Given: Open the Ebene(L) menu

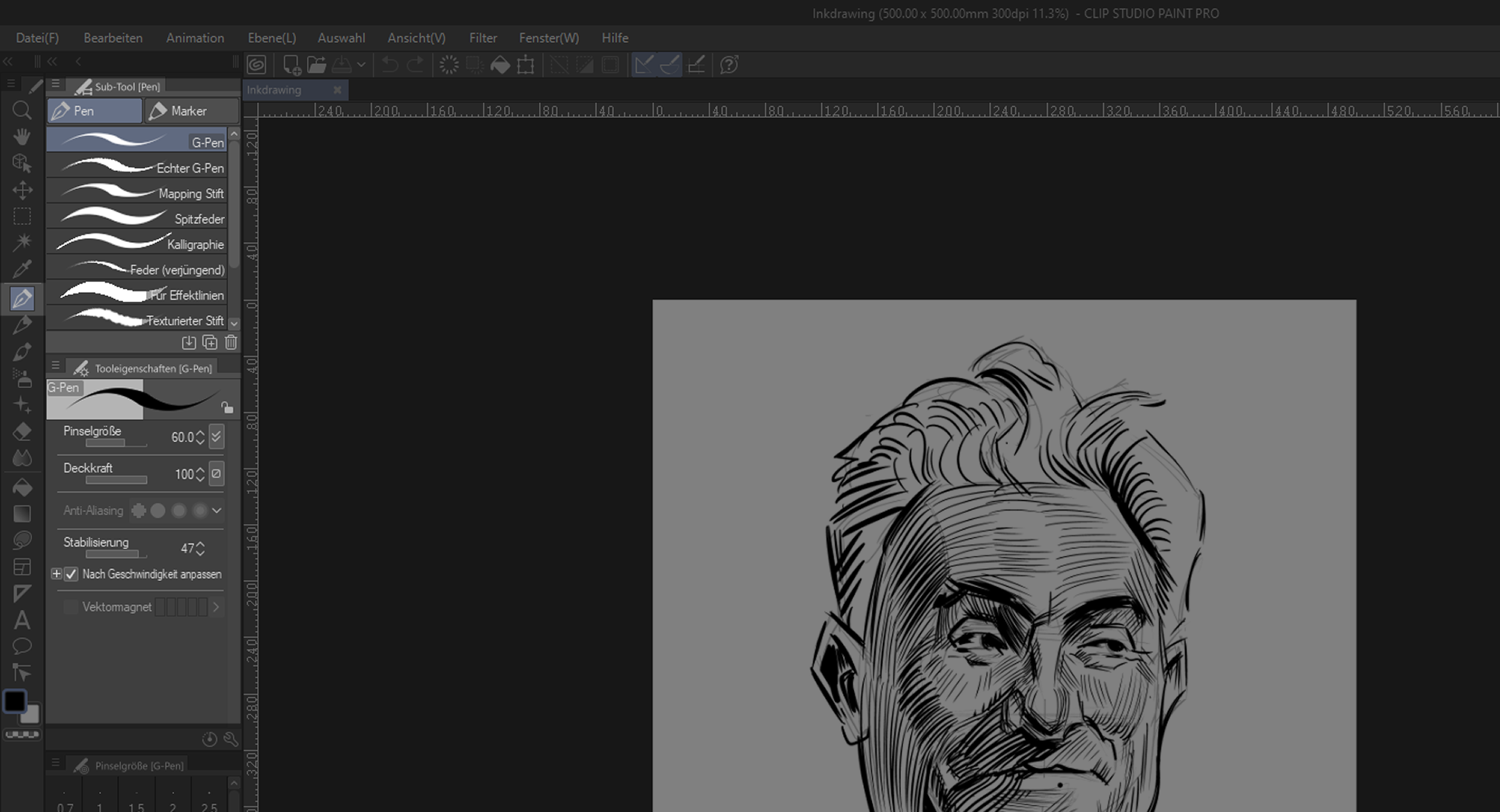Looking at the screenshot, I should pyautogui.click(x=271, y=37).
